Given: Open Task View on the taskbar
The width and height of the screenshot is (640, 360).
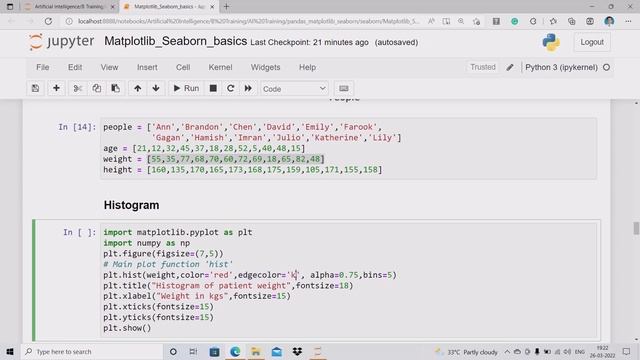Looking at the screenshot, I should [x=193, y=351].
